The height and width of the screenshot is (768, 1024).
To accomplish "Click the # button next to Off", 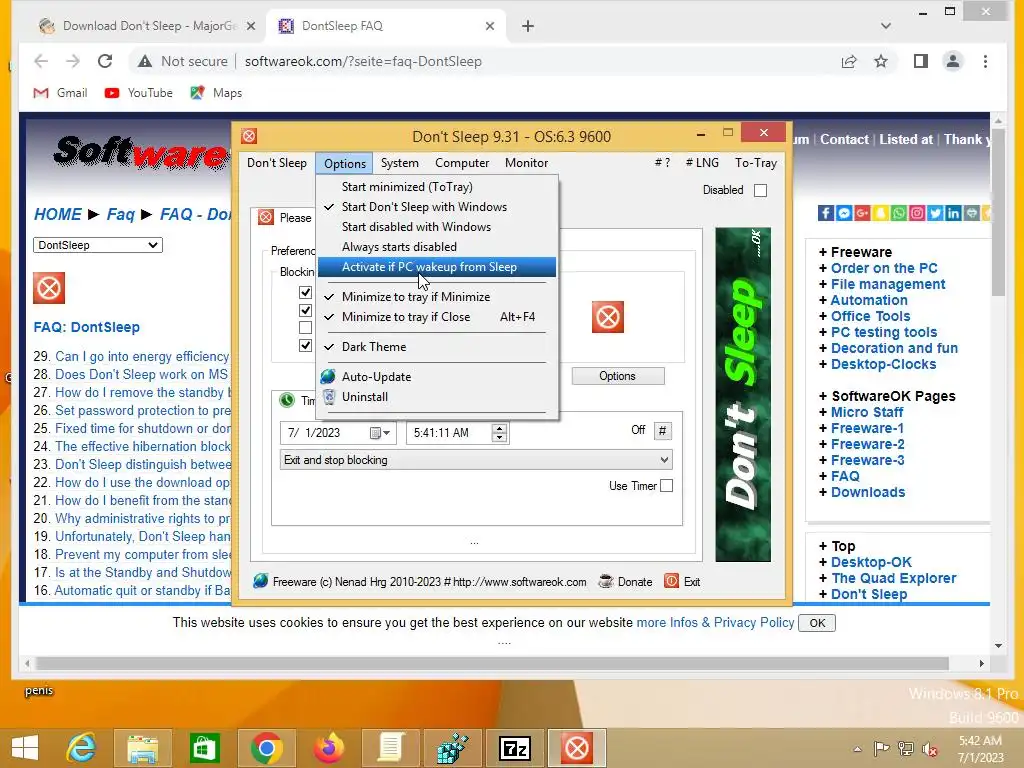I will click(662, 430).
